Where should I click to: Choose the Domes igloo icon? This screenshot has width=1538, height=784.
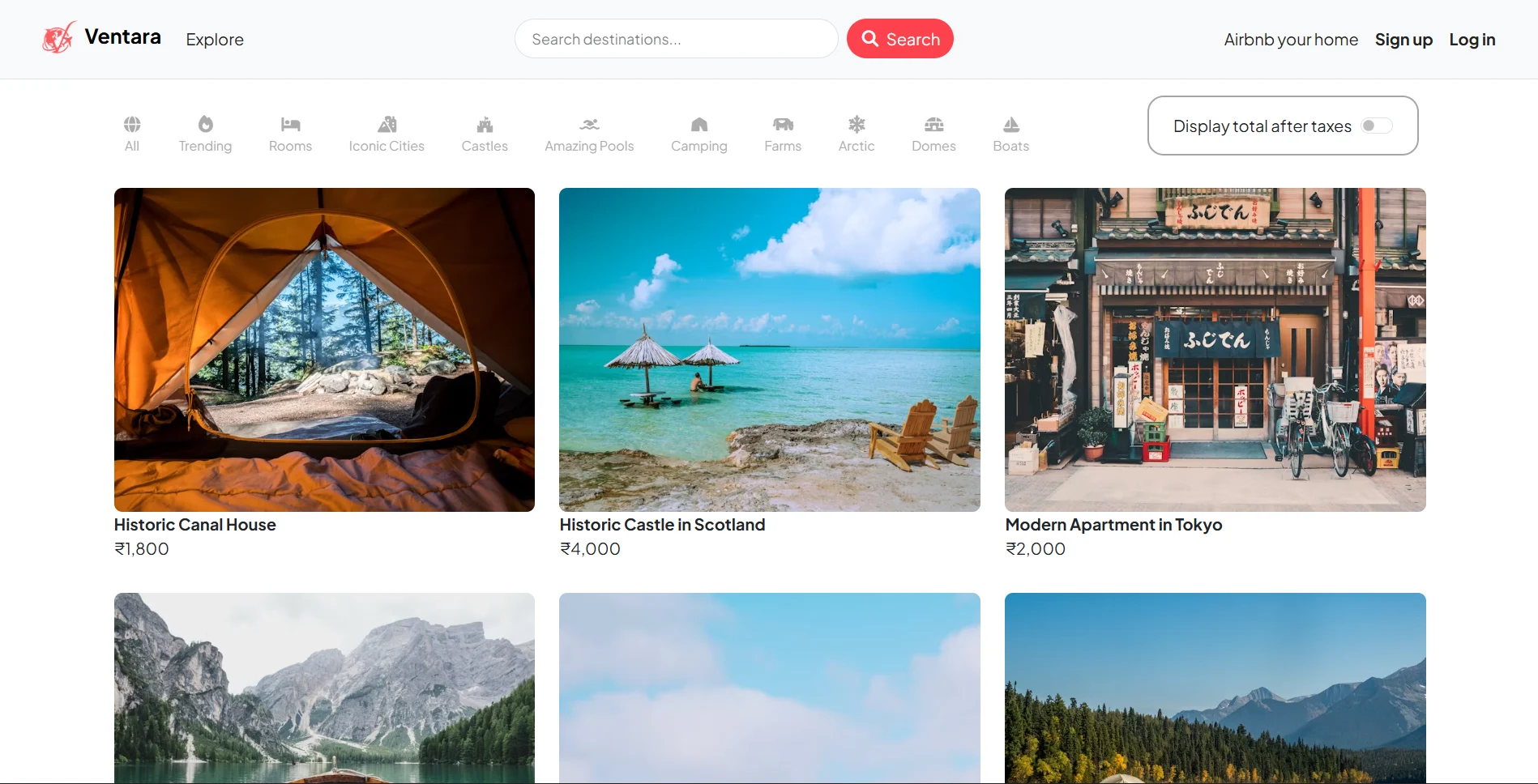click(x=933, y=124)
